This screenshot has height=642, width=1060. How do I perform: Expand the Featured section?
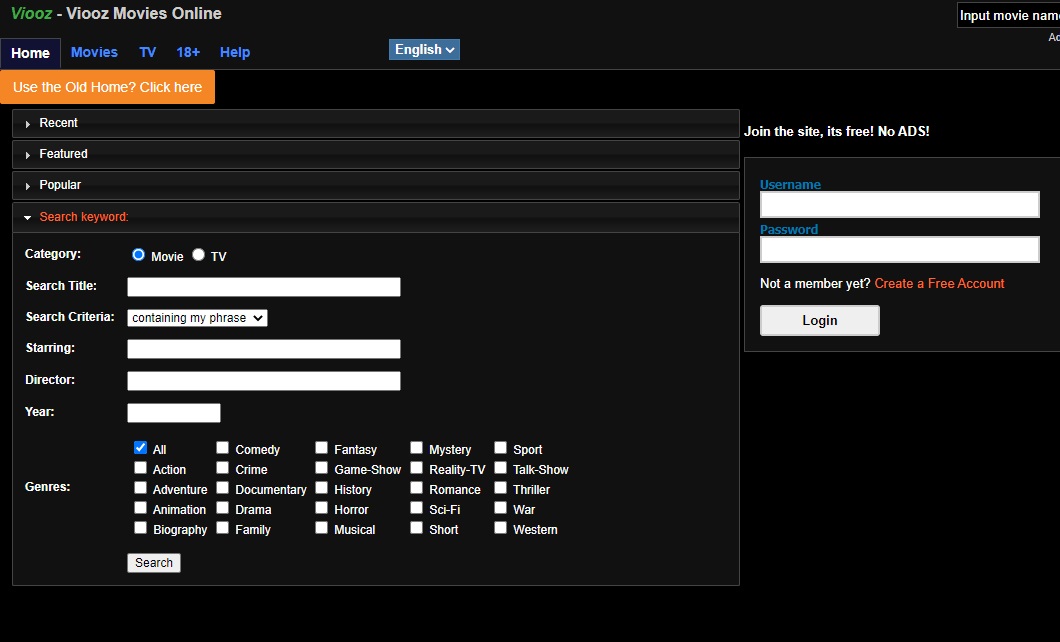pyautogui.click(x=376, y=155)
